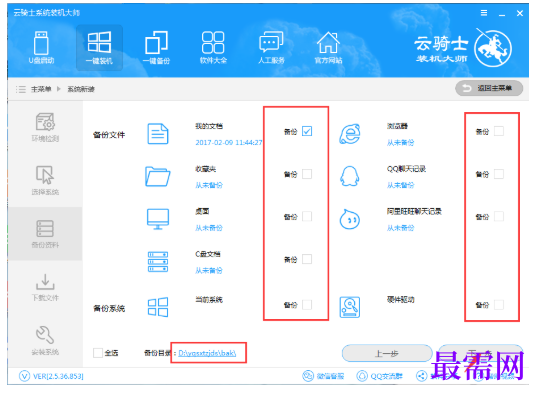543x397 pixels.
Task: Click 从未备份 status under 收藏夹
Action: coord(209,185)
